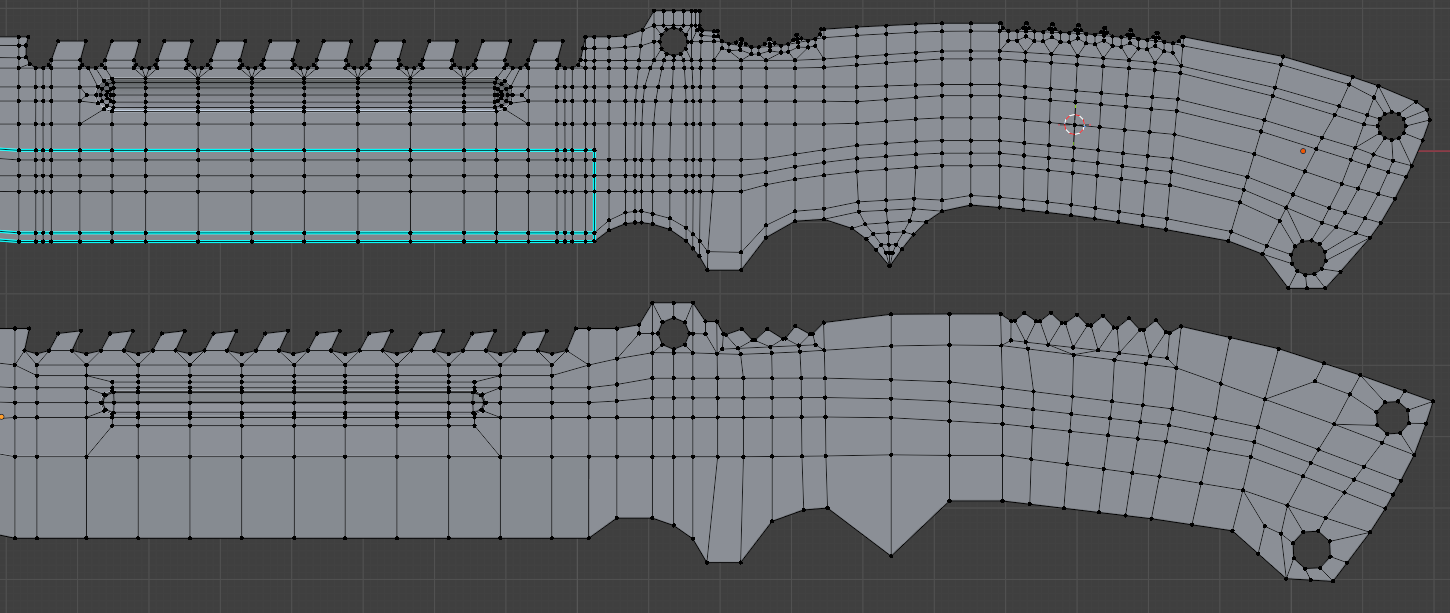The height and width of the screenshot is (613, 1450).
Task: Click the elongated fuller slot in lower blade
Action: (294, 402)
